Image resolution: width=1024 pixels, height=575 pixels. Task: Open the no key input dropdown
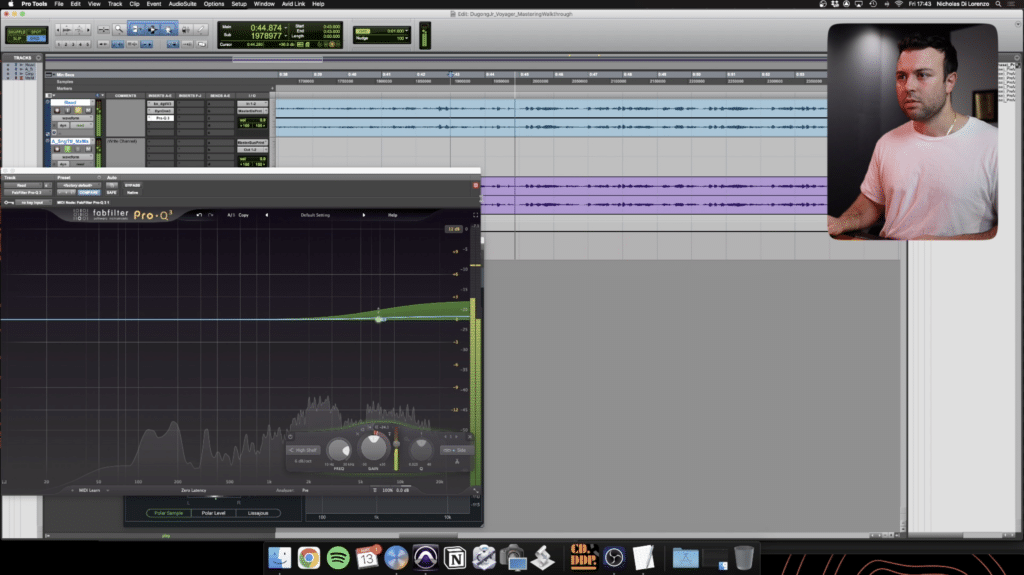click(32, 203)
